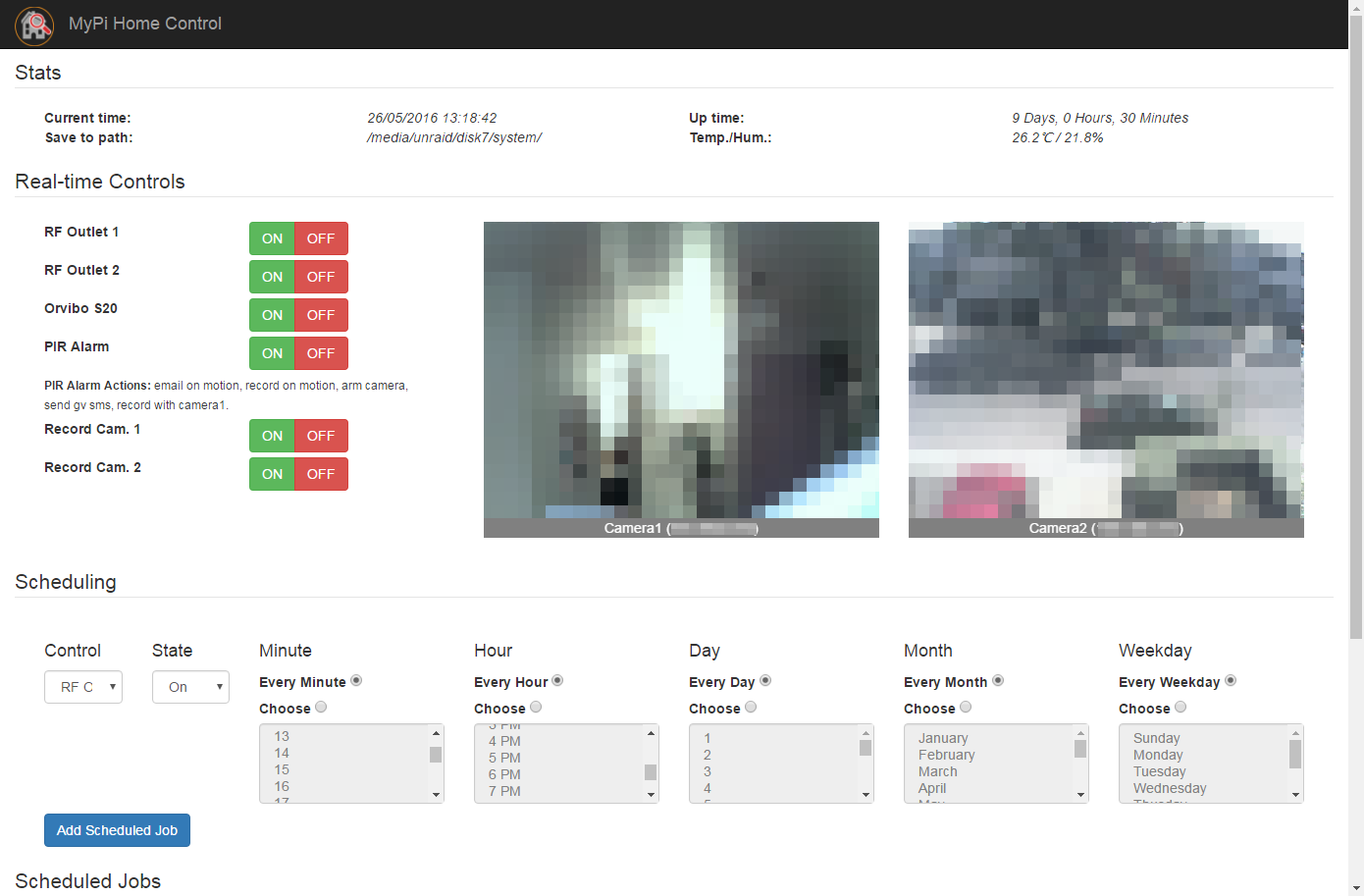Select Every Month radio button
The image size is (1364, 896).
point(998,681)
